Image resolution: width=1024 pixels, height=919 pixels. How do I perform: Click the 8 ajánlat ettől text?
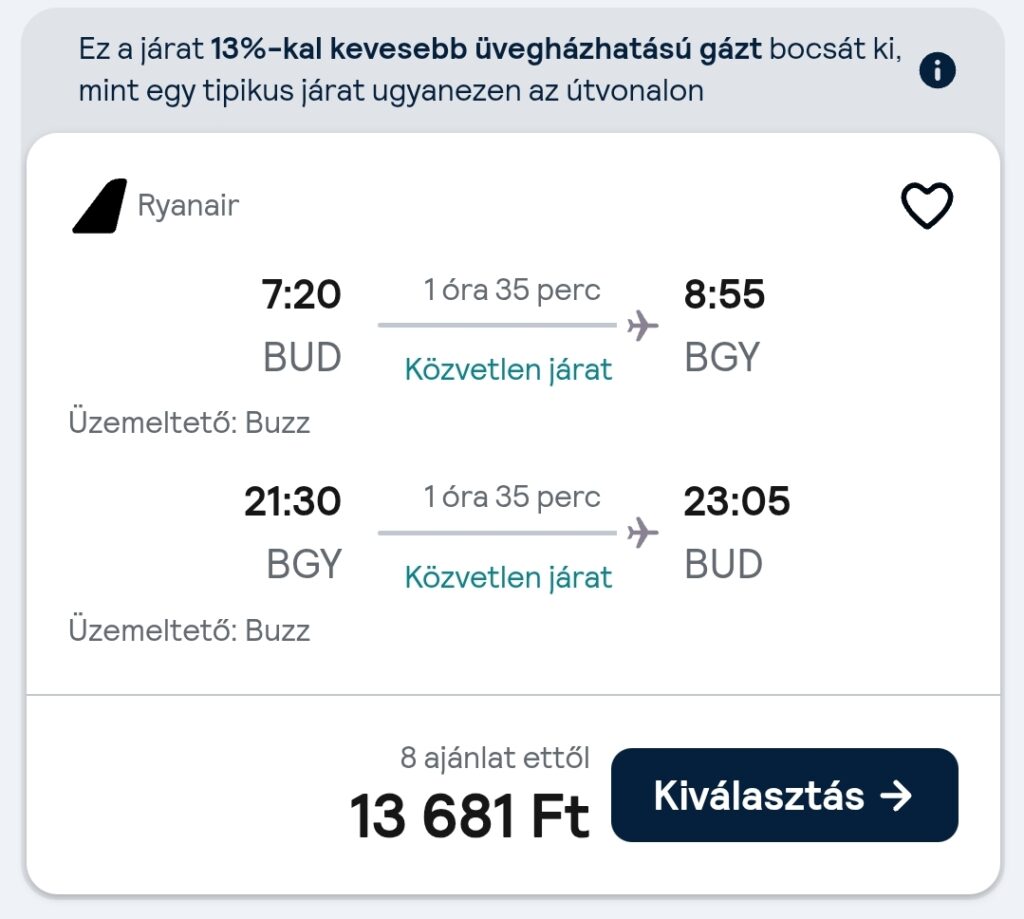pyautogui.click(x=495, y=758)
